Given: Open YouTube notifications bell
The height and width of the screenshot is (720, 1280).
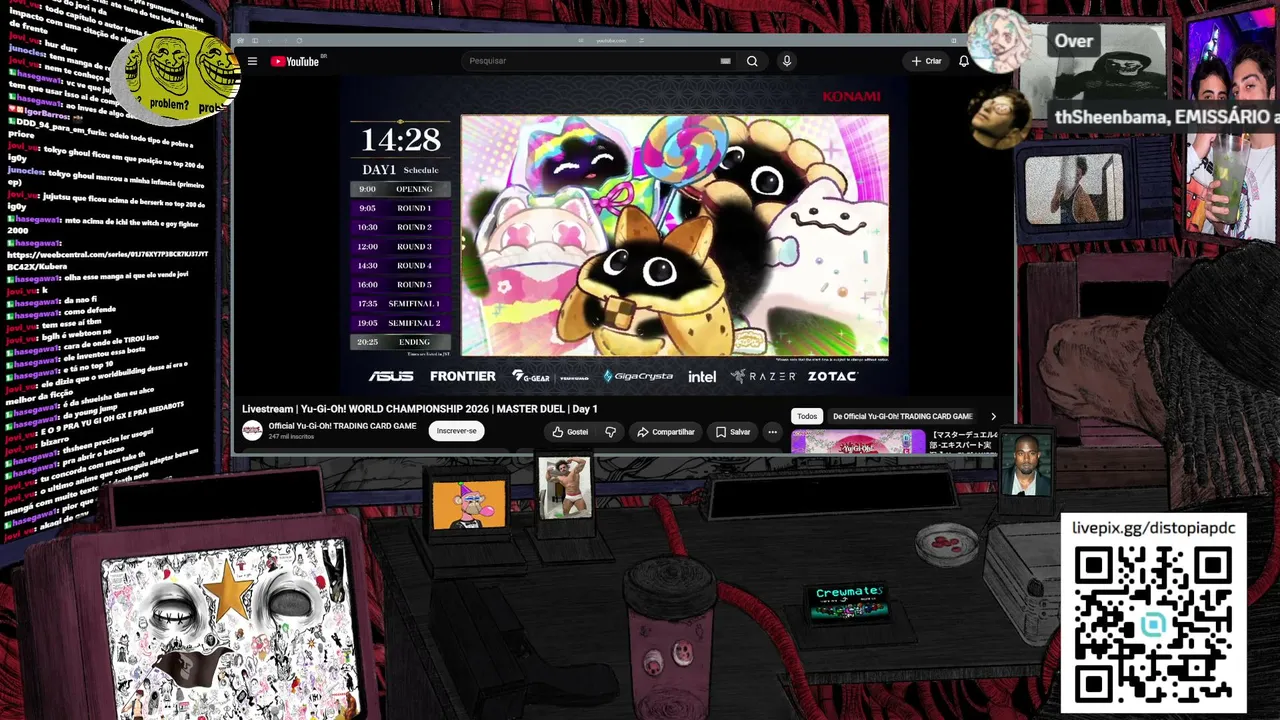Looking at the screenshot, I should 963,61.
